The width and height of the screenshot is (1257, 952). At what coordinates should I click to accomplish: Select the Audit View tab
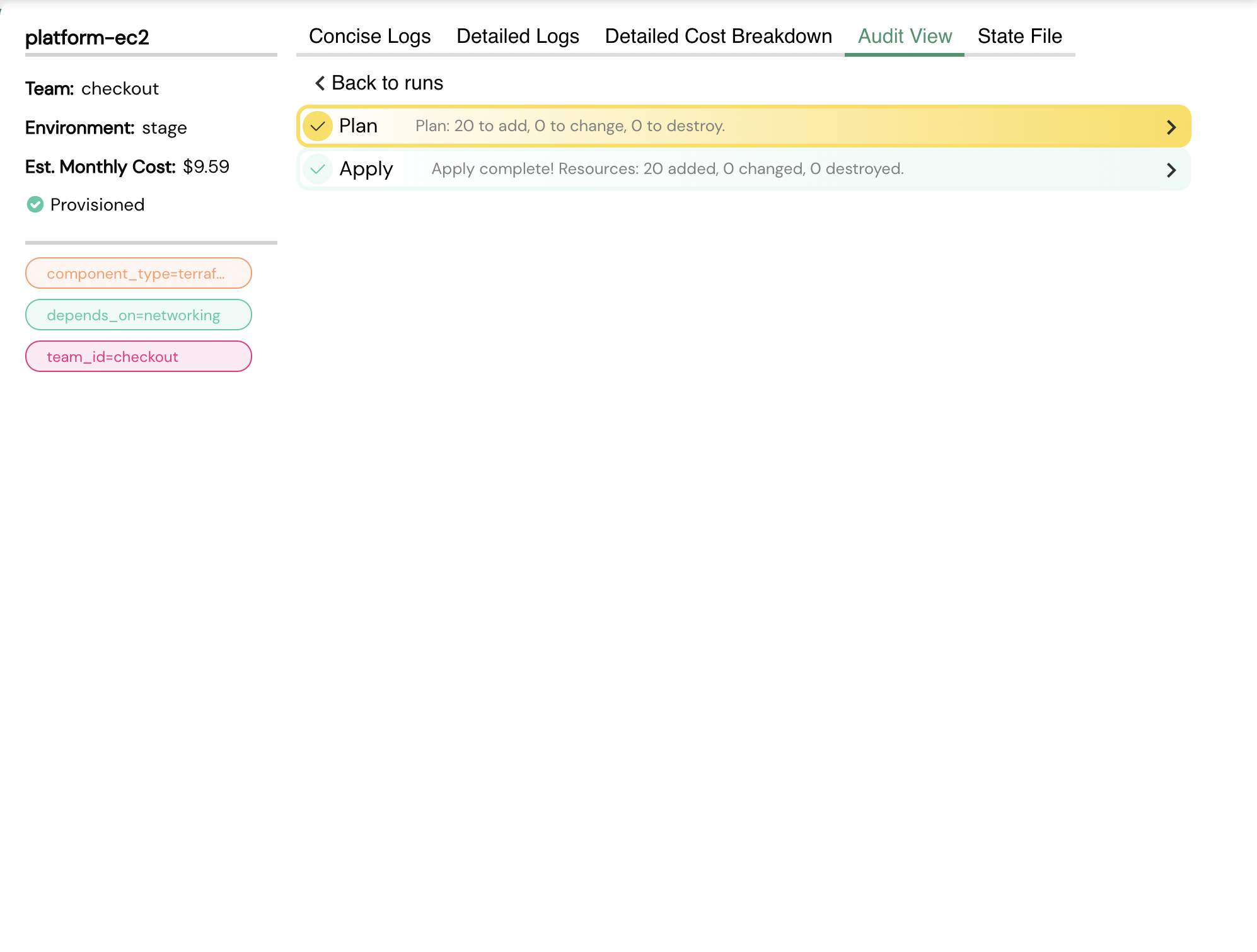pos(905,37)
